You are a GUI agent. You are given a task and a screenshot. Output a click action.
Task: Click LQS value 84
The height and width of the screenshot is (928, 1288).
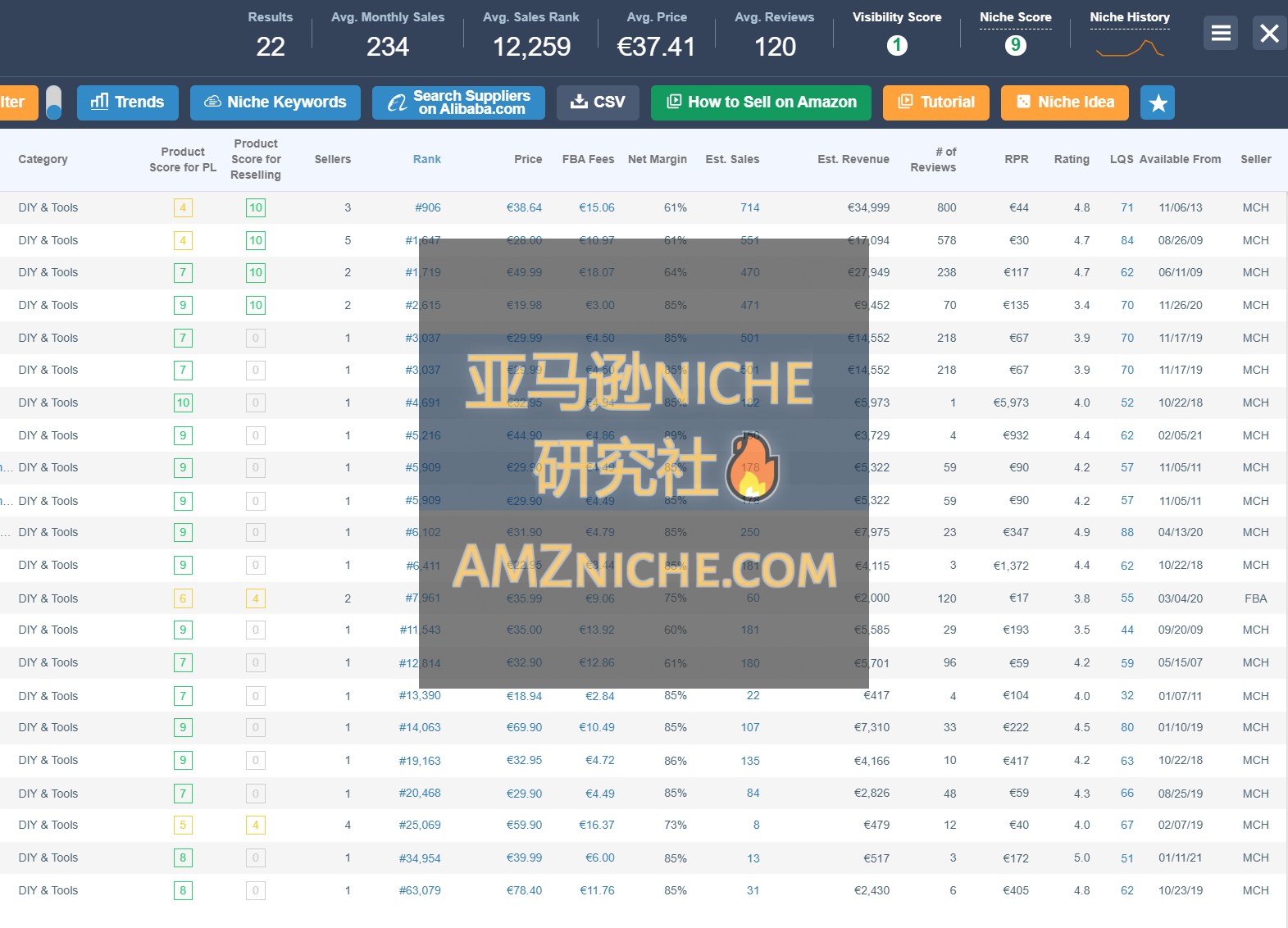pyautogui.click(x=1127, y=240)
